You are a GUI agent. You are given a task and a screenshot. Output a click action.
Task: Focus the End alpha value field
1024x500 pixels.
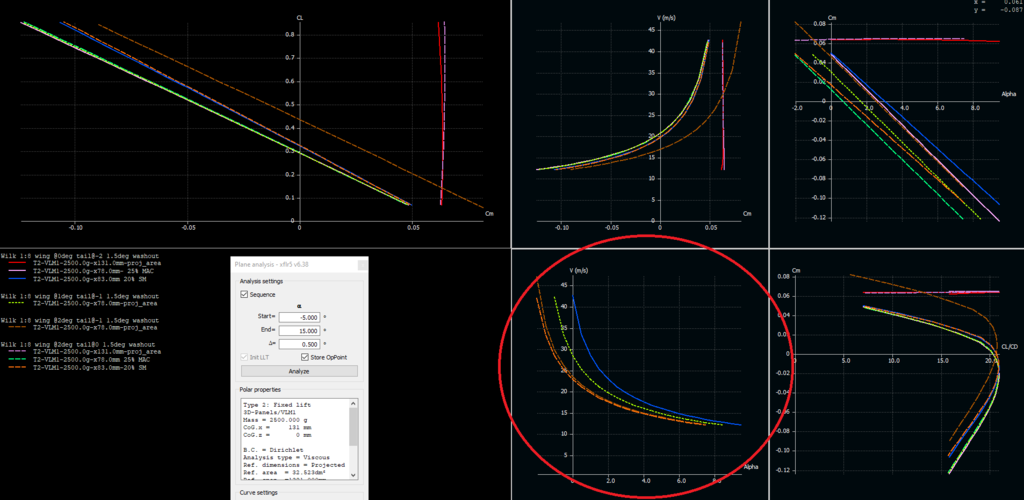[x=305, y=330]
